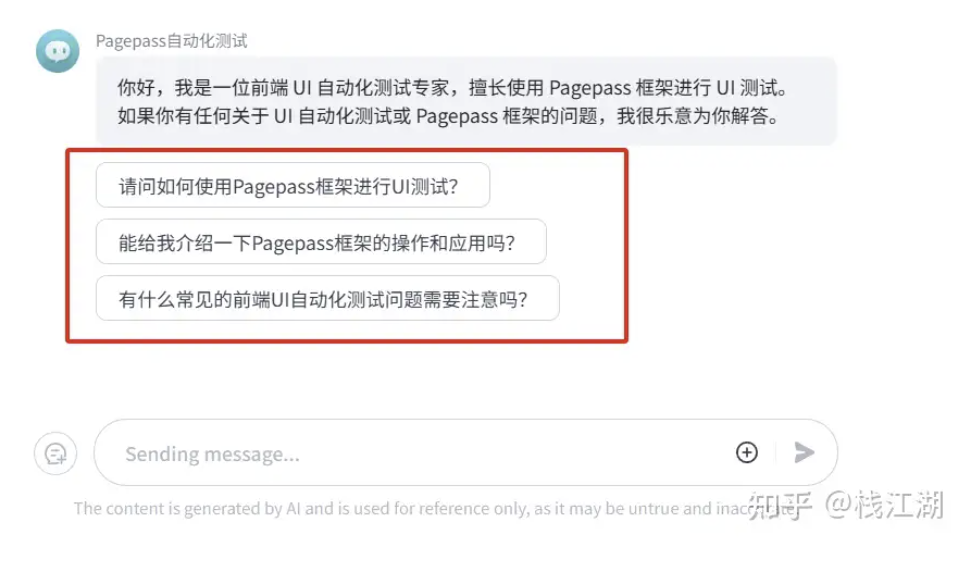Viewport: 970px width, 568px height.
Task: Click the word 'Pagepass' in the second suggestion
Action: coord(293,243)
